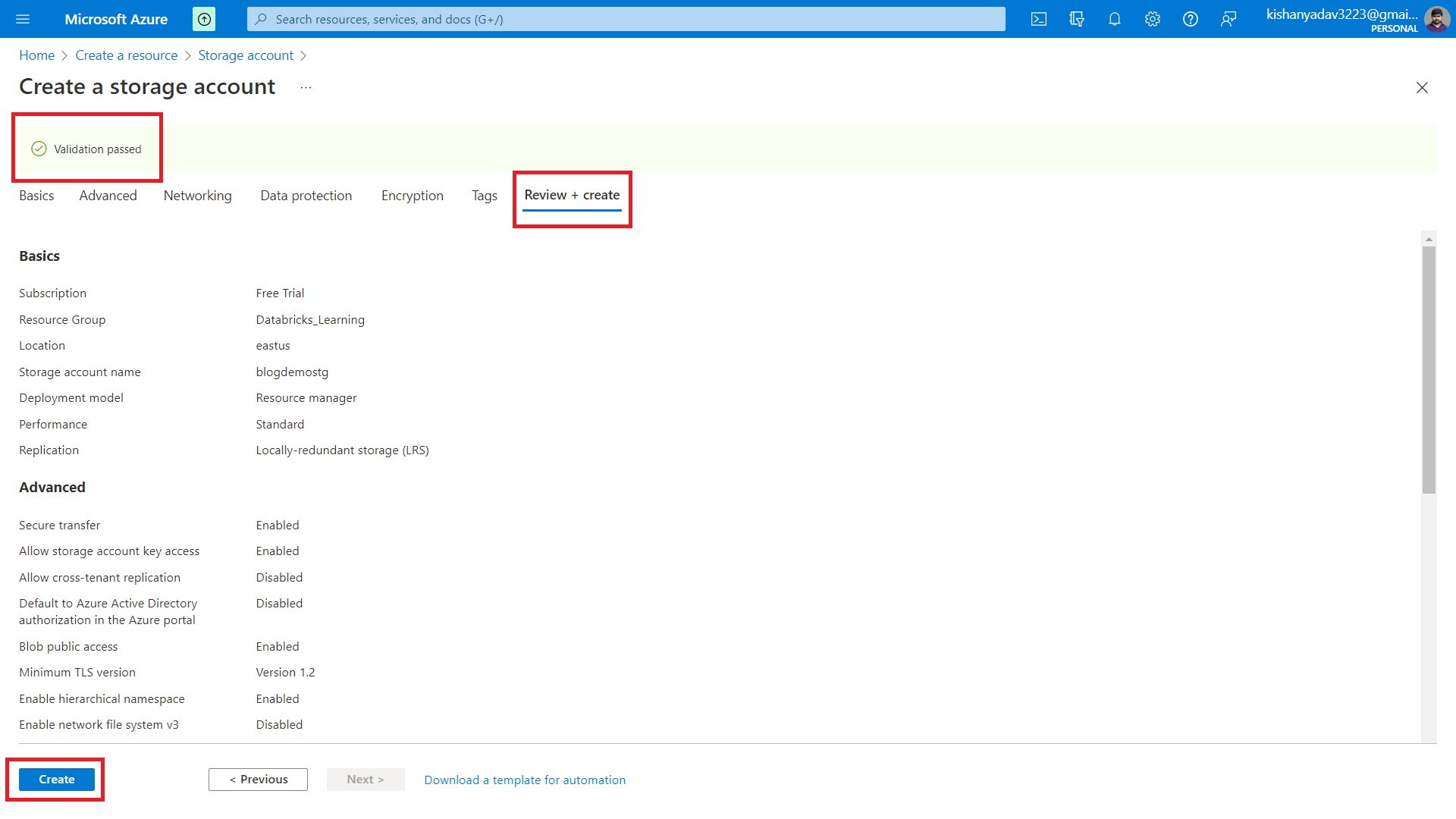Click the eastus location value
This screenshot has width=1456, height=819.
(273, 346)
